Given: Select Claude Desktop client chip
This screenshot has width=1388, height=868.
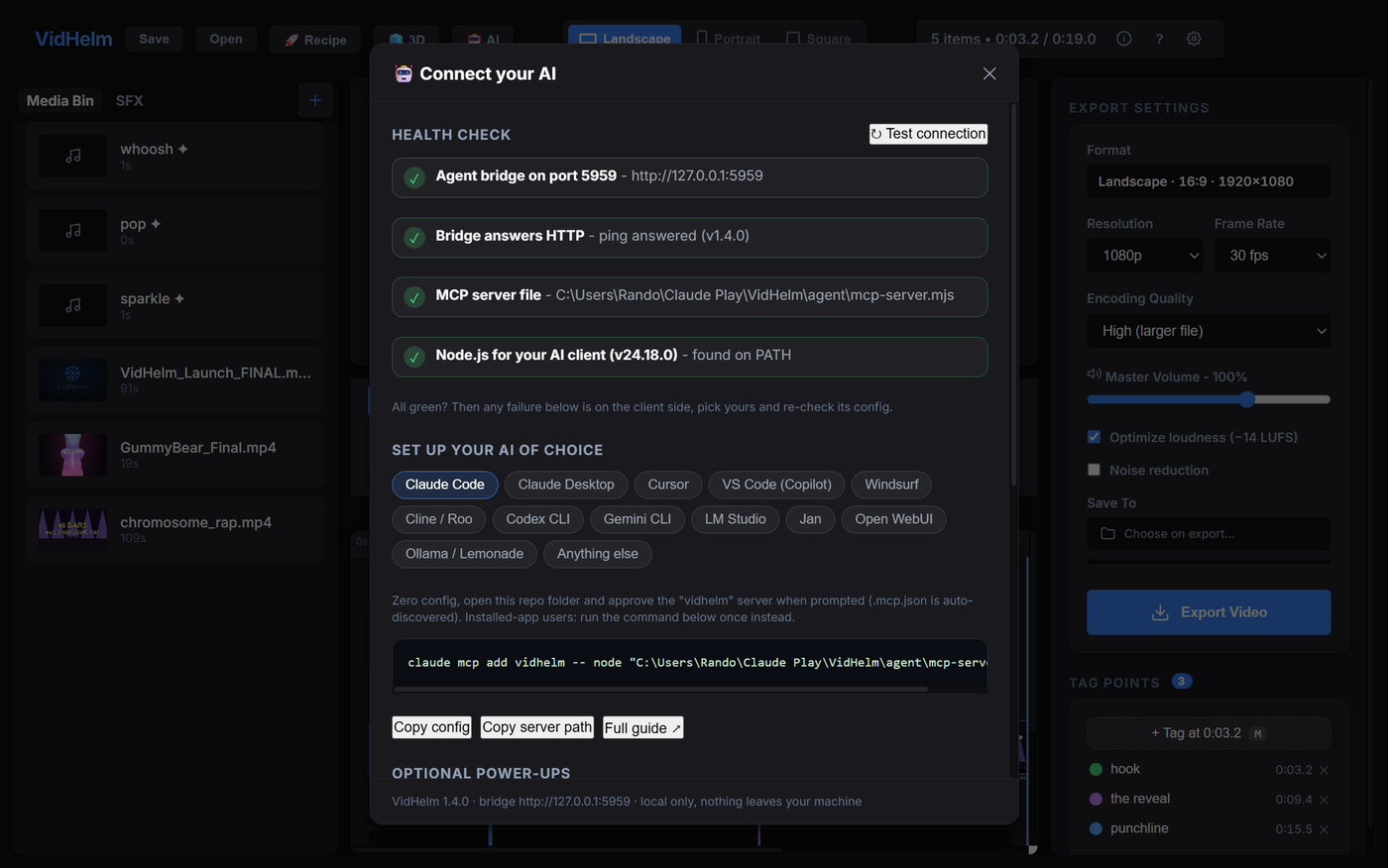Looking at the screenshot, I should pos(566,485).
